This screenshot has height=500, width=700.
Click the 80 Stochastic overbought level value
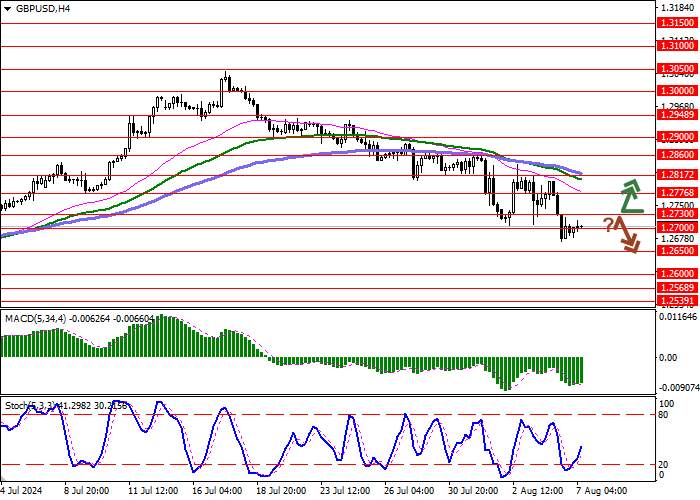(x=663, y=415)
